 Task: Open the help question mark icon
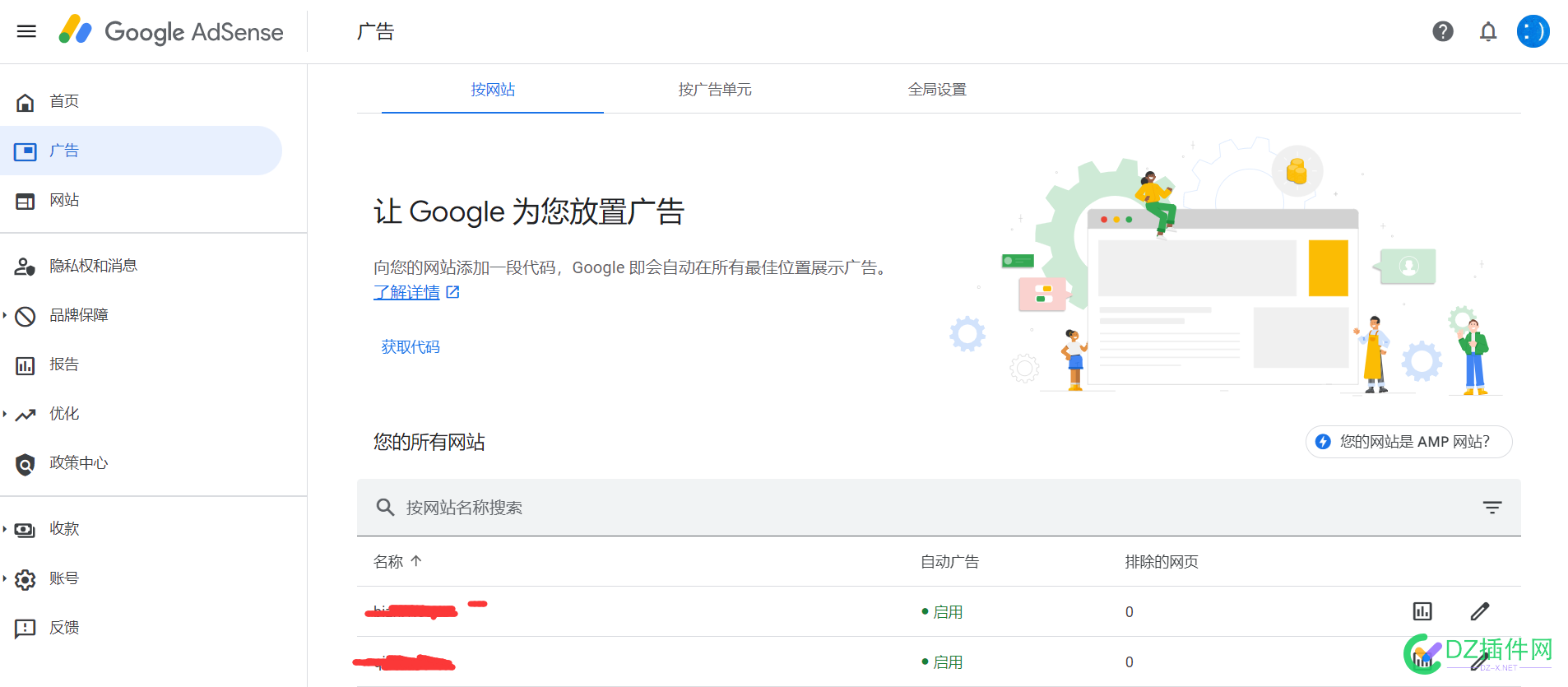[x=1443, y=31]
